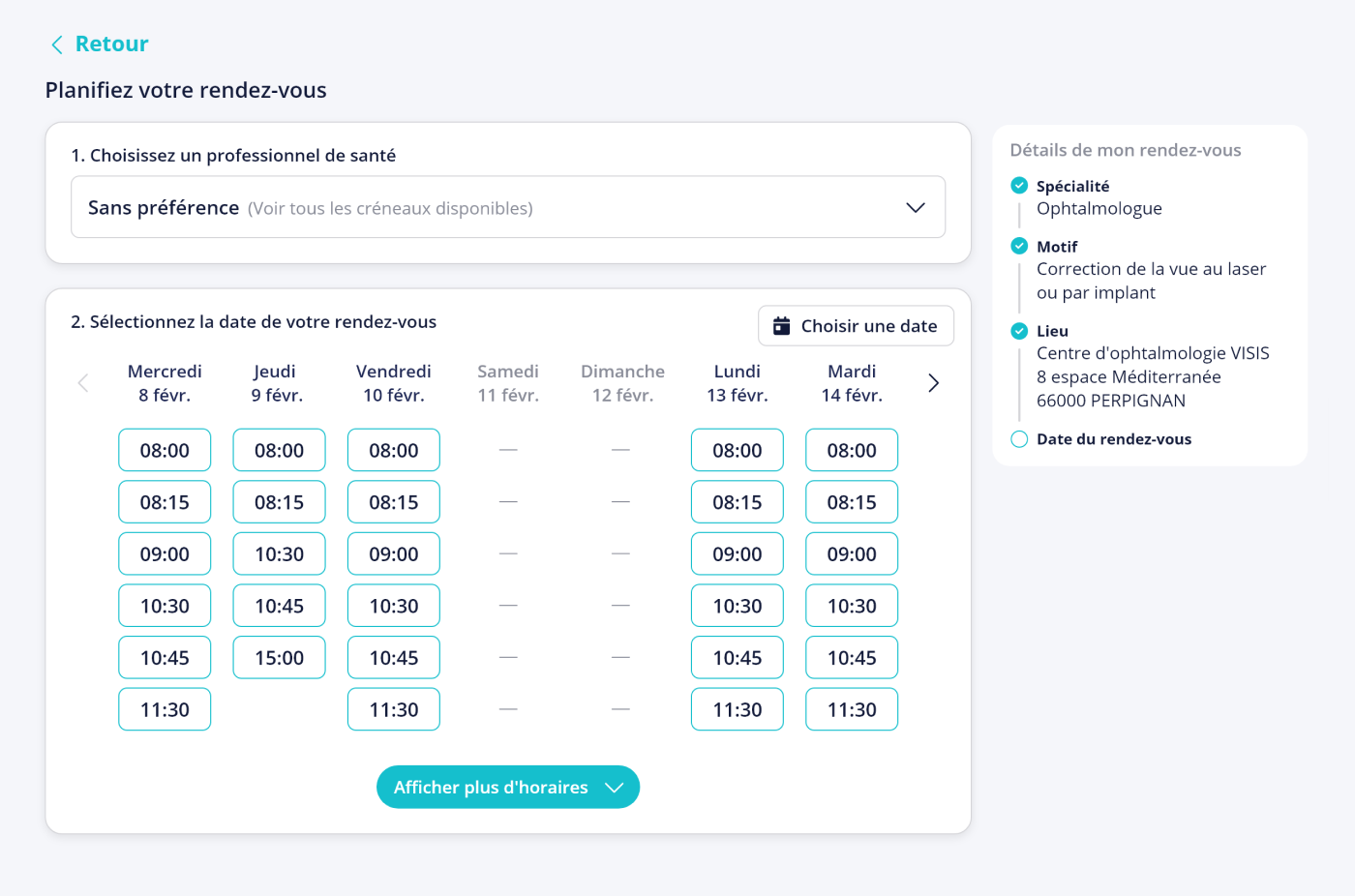Screen dimensions: 1355x896
Task: Book 10:30 on Mardi 14 févr.
Action: coord(852,606)
